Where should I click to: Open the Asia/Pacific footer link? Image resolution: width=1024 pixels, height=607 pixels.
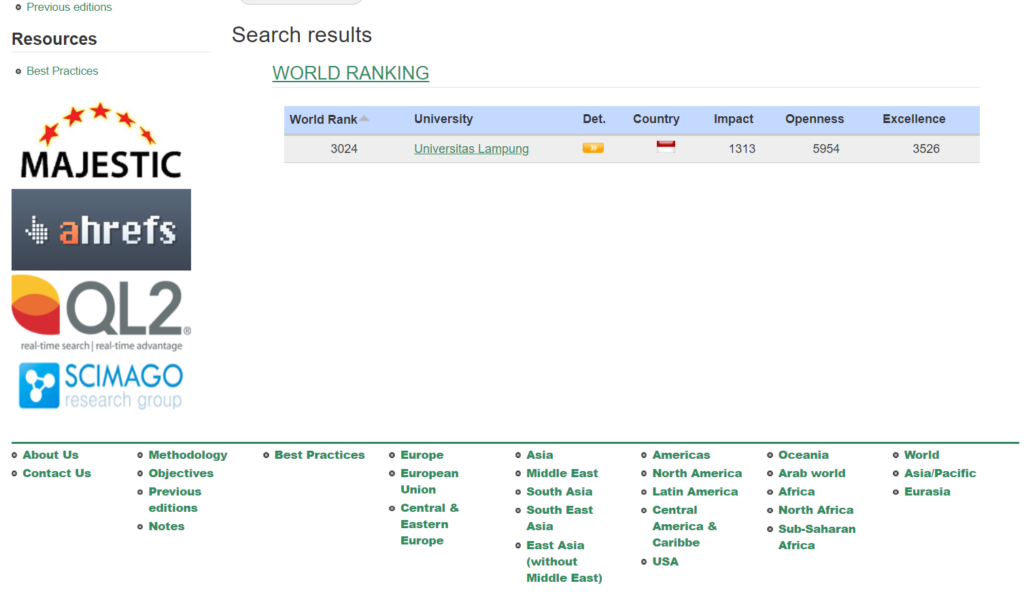point(940,473)
